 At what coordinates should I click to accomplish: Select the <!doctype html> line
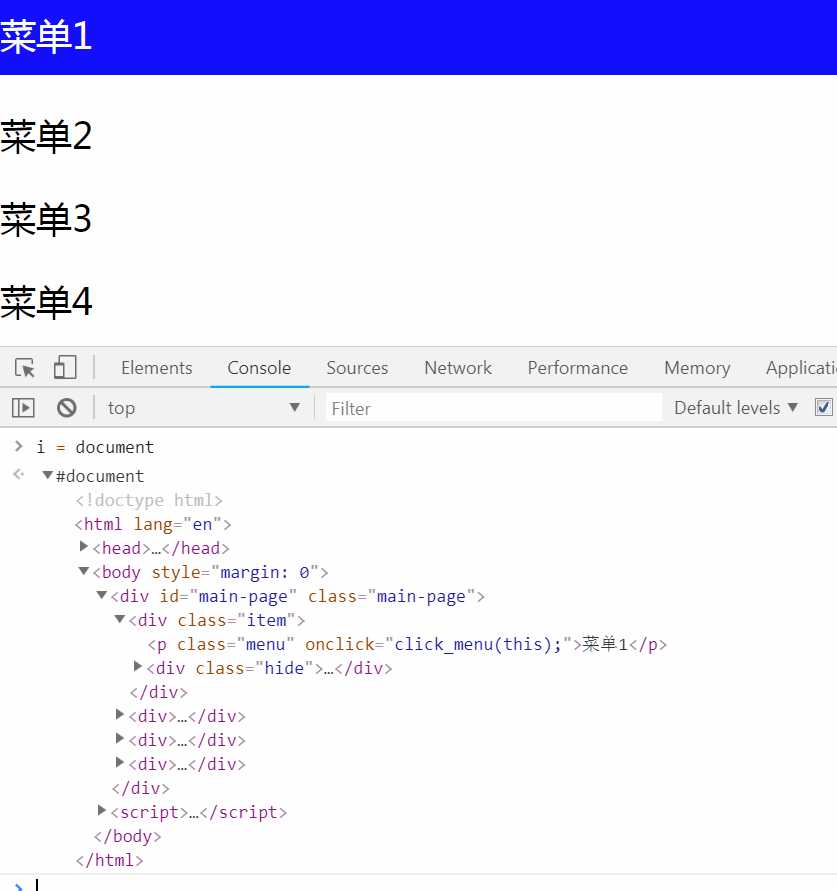pyautogui.click(x=149, y=500)
